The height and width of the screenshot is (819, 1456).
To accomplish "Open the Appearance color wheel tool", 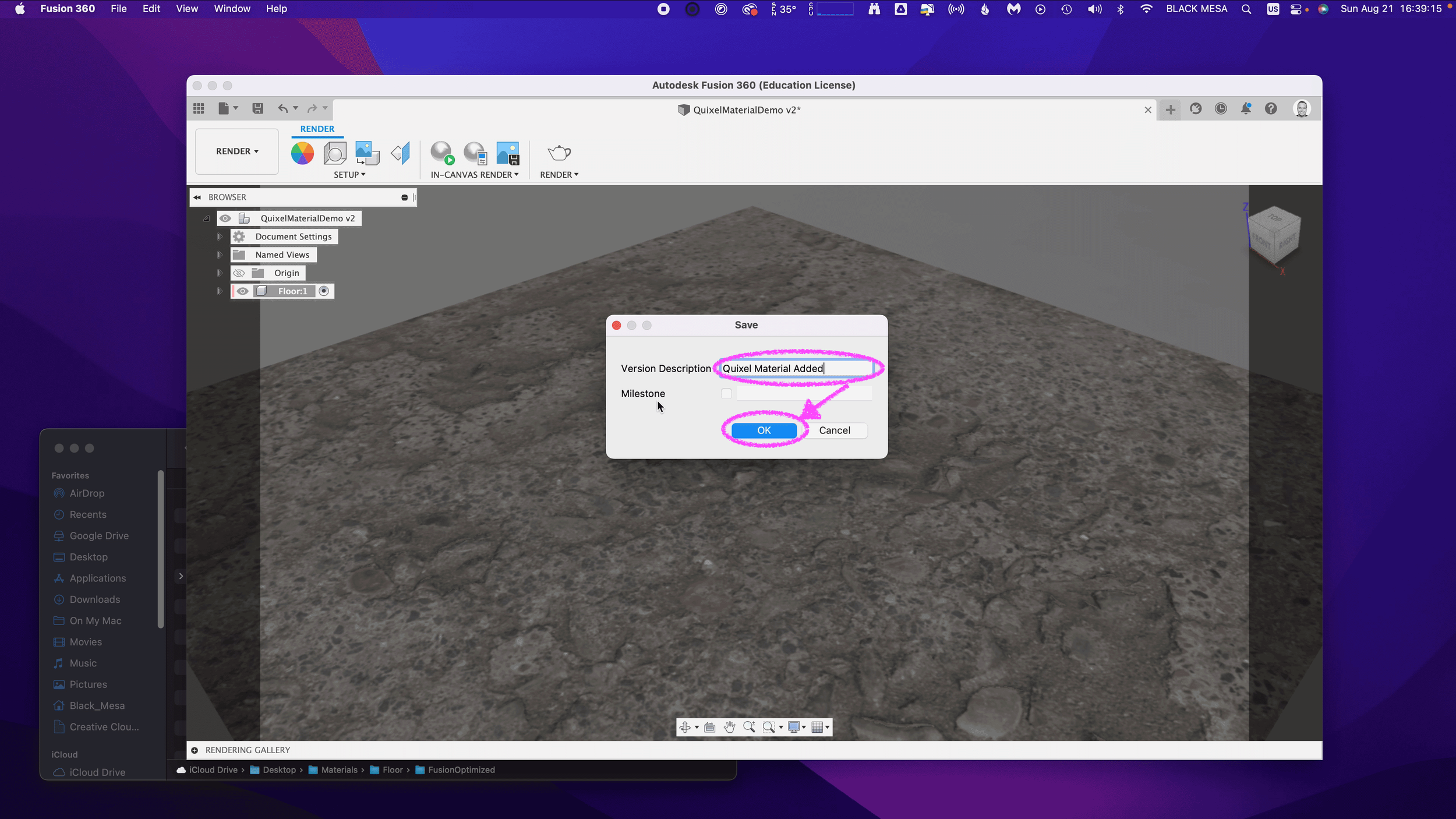I will (x=302, y=153).
